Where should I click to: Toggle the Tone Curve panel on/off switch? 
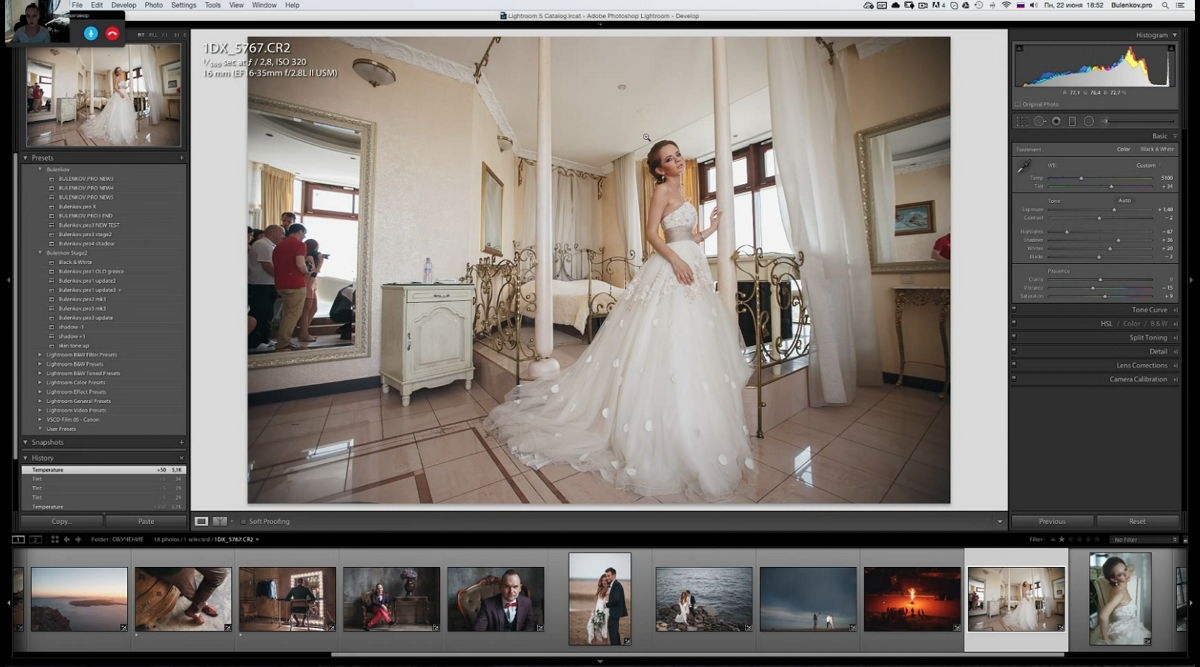tap(1014, 310)
